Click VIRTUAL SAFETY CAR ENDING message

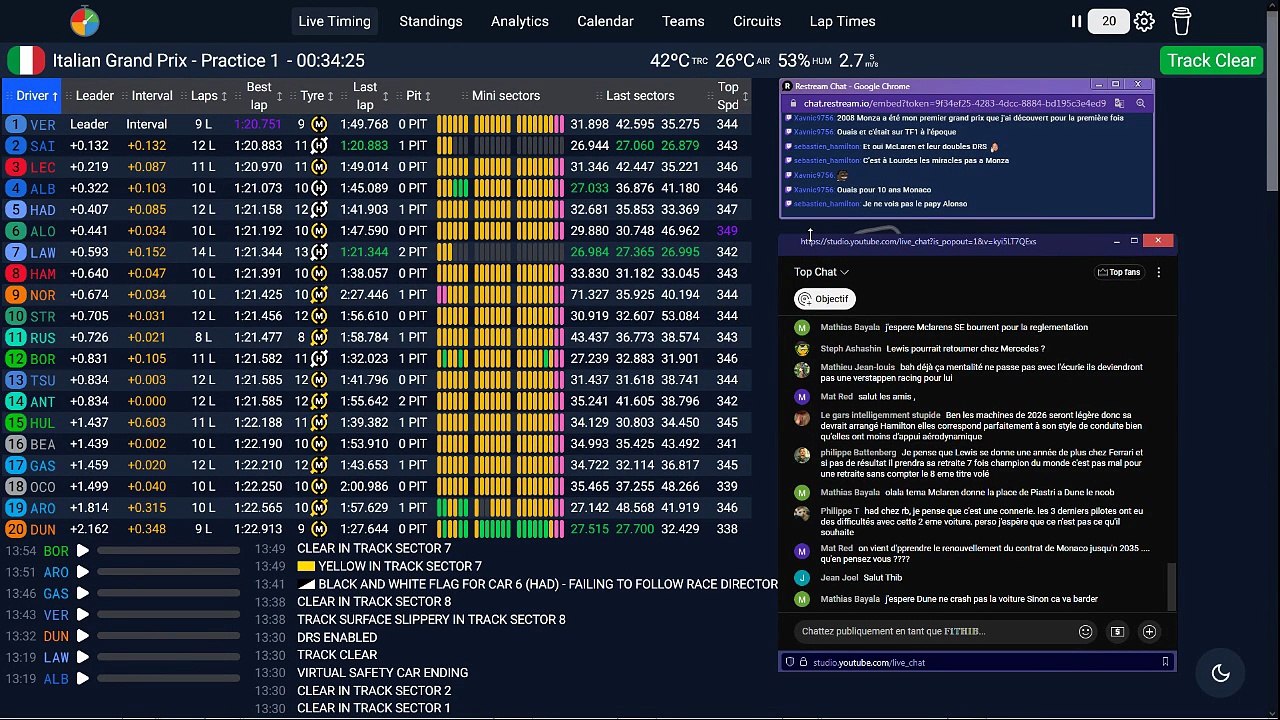point(382,673)
